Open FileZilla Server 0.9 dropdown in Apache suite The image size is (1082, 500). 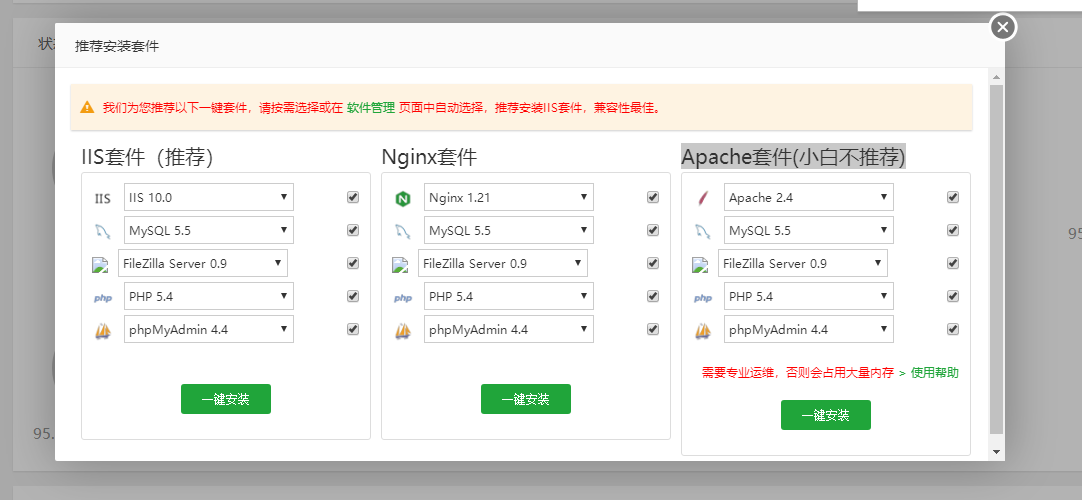[x=803, y=263]
